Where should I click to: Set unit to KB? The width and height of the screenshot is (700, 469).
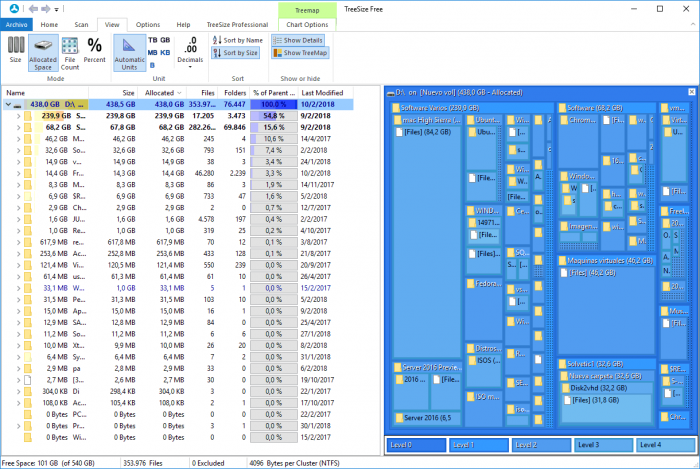click(x=165, y=52)
